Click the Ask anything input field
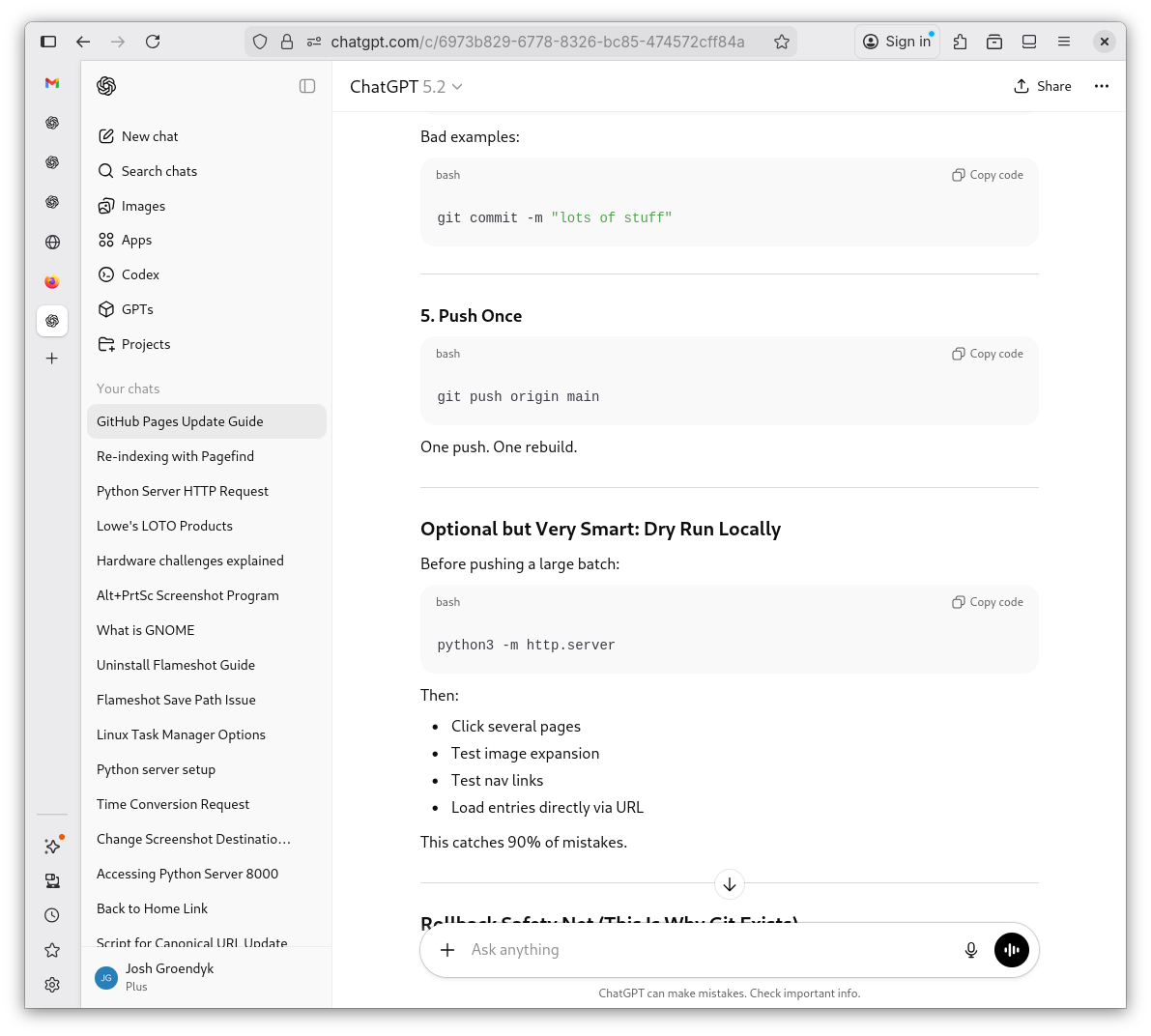 coord(676,950)
